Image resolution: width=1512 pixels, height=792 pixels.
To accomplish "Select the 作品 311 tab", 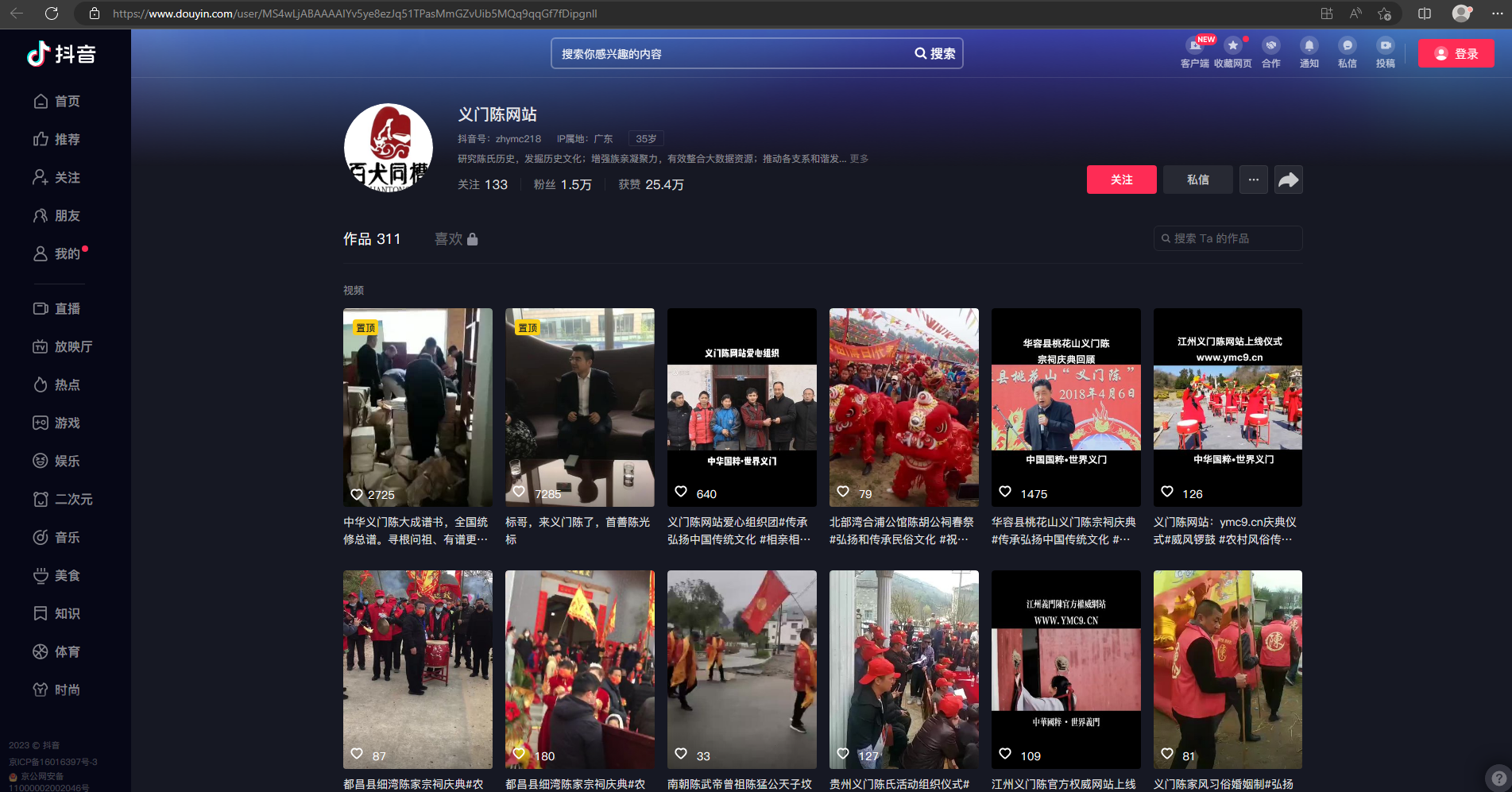I will [372, 239].
